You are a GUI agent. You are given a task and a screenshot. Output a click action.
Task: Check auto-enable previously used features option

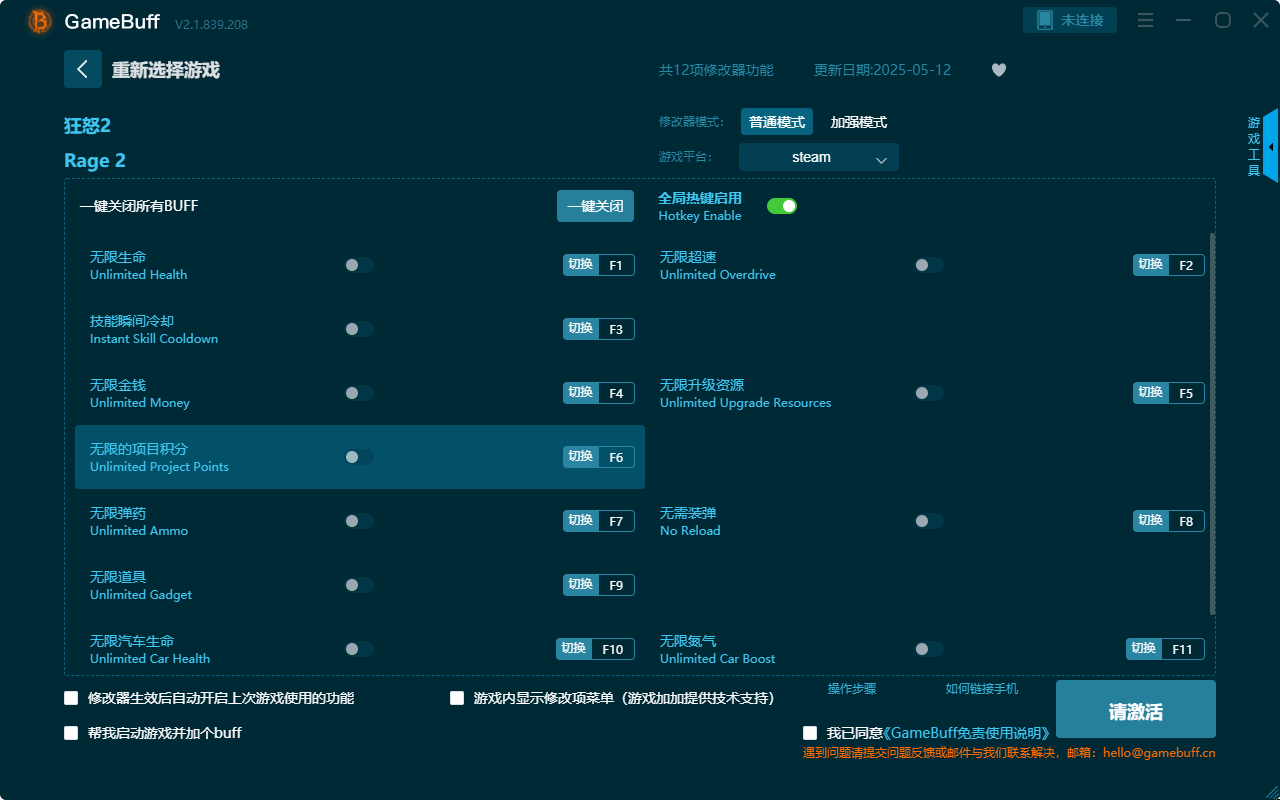70,698
